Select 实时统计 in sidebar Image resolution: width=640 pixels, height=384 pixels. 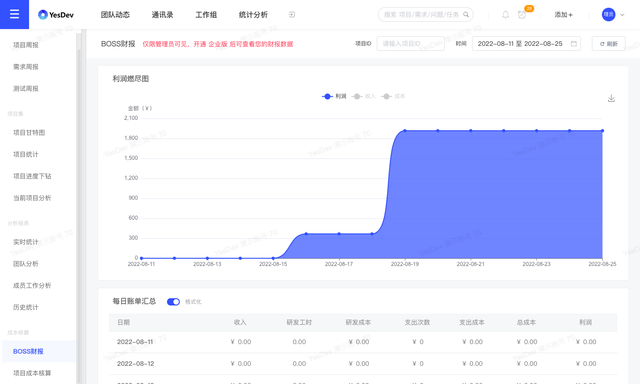pyautogui.click(x=26, y=242)
